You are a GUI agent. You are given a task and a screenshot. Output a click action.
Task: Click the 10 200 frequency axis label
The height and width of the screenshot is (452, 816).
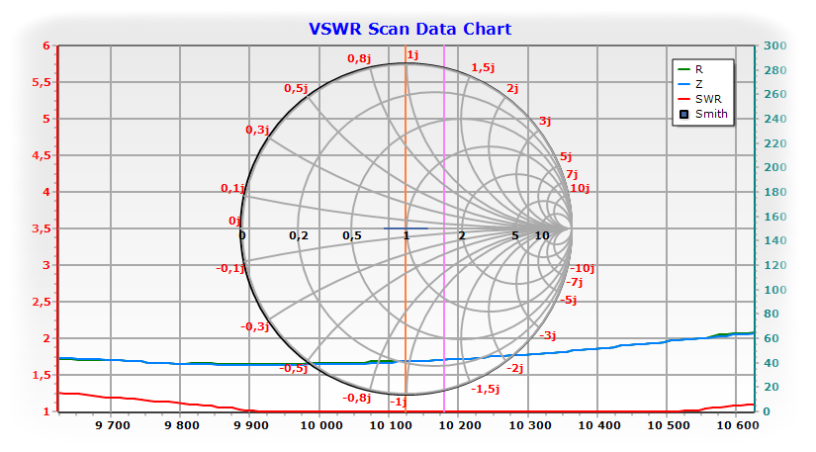point(460,425)
